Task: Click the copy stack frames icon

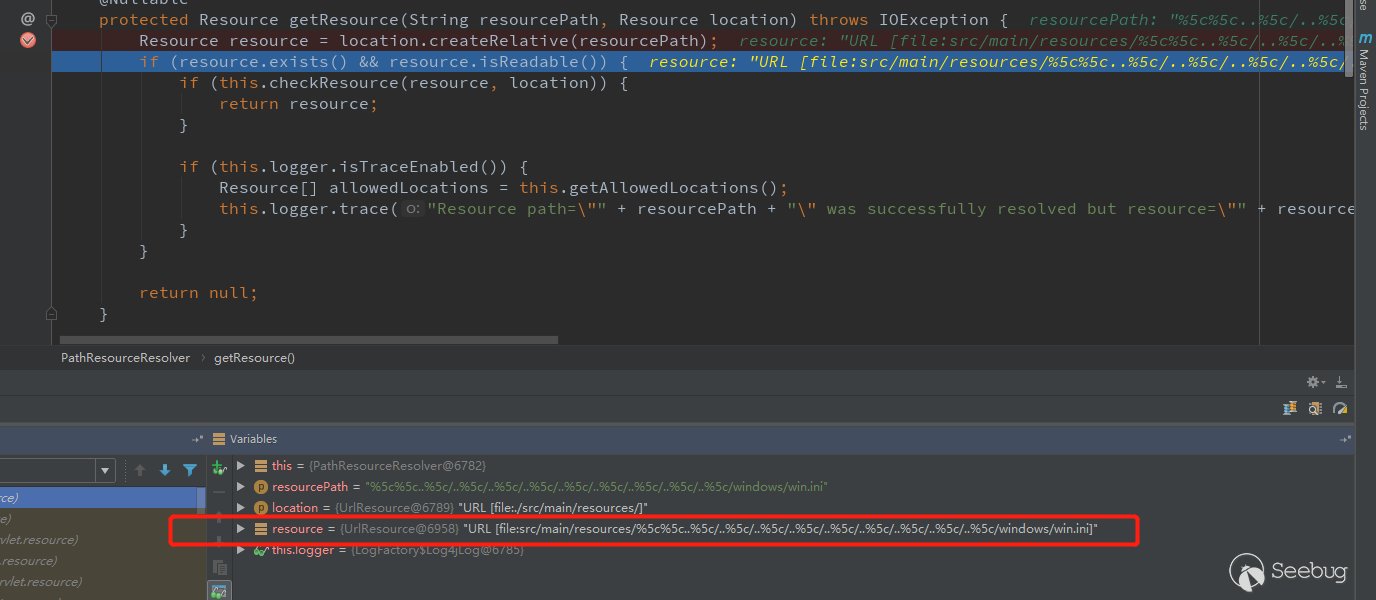Action: (219, 567)
